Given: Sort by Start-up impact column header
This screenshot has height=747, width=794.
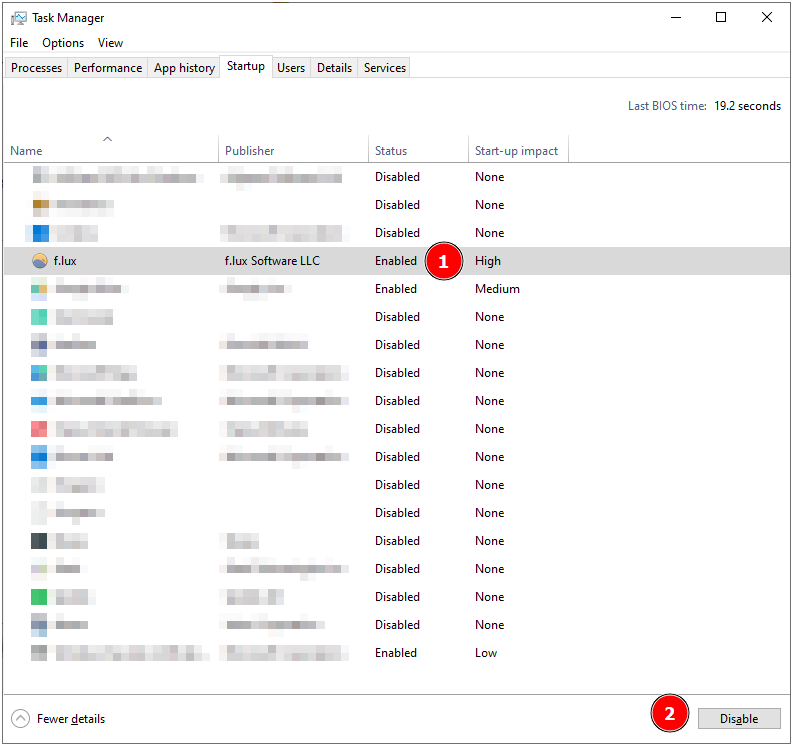Looking at the screenshot, I should pyautogui.click(x=516, y=151).
